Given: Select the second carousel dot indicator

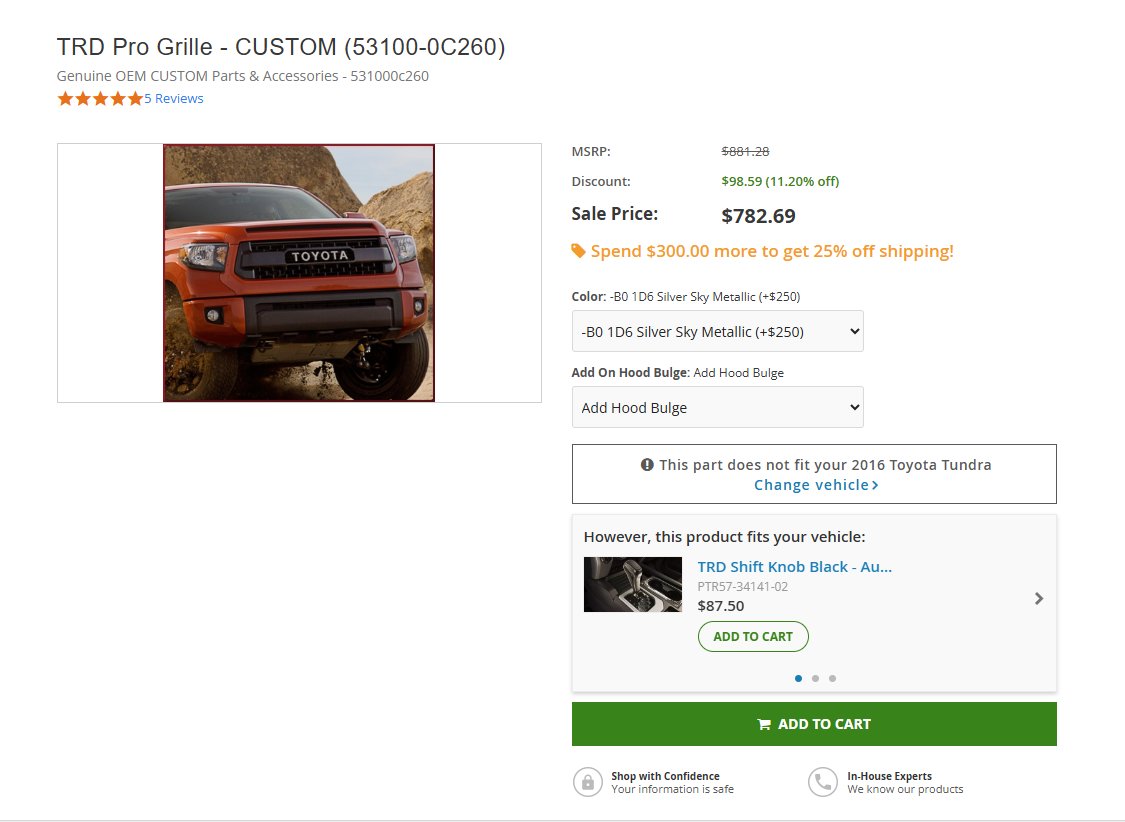Looking at the screenshot, I should point(816,679).
